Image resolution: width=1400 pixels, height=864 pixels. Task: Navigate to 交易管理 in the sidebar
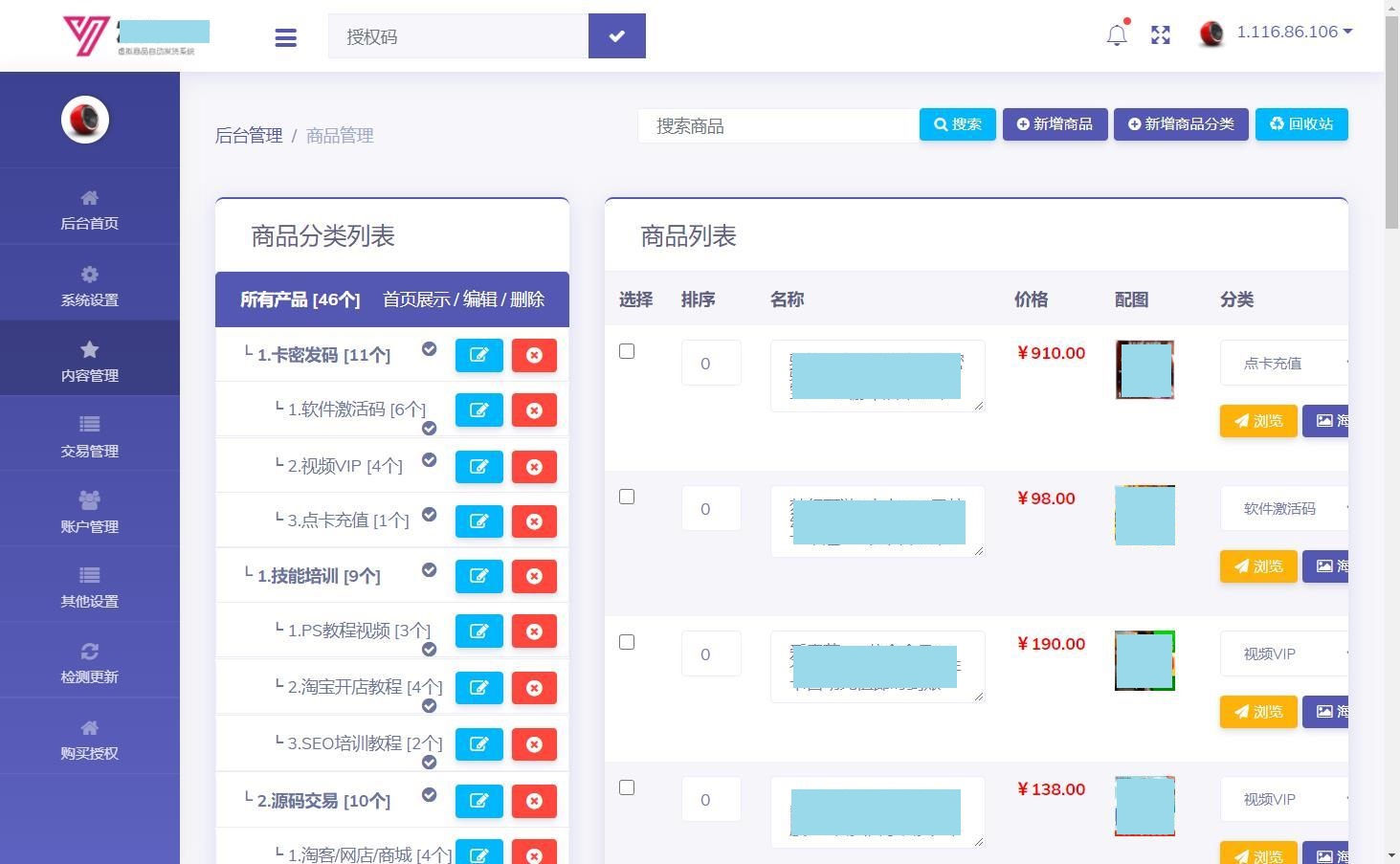pos(89,436)
